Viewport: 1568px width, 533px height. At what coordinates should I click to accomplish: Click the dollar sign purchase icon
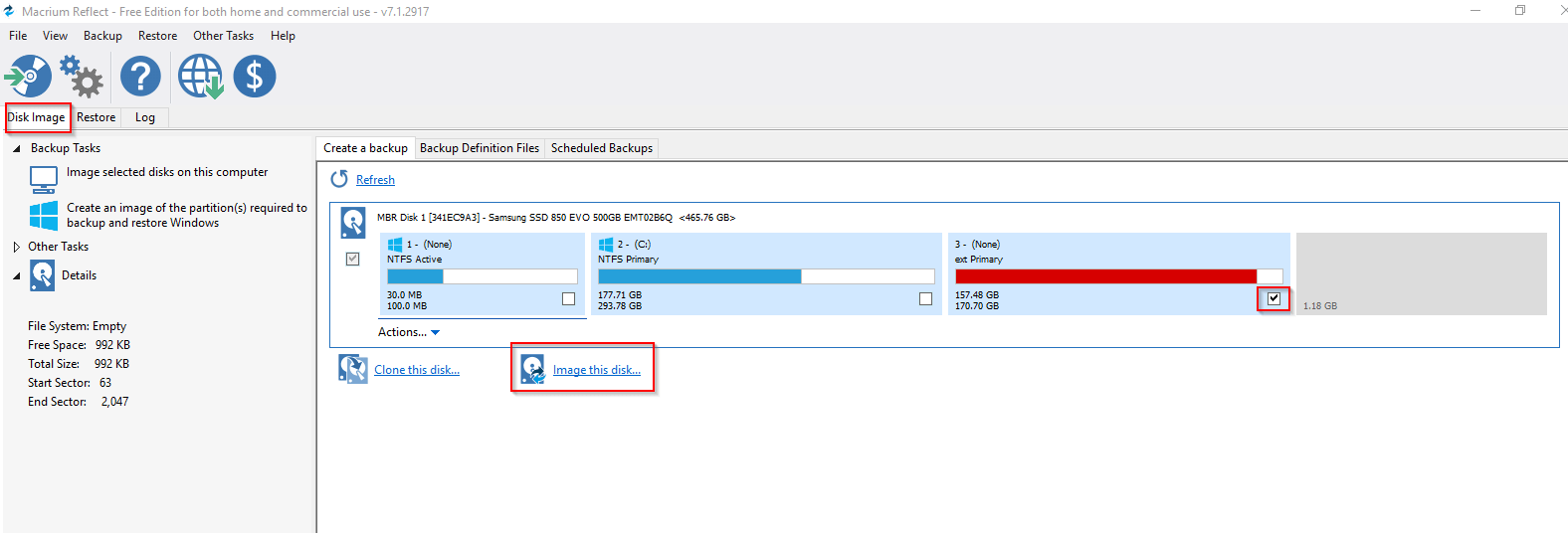pos(255,76)
